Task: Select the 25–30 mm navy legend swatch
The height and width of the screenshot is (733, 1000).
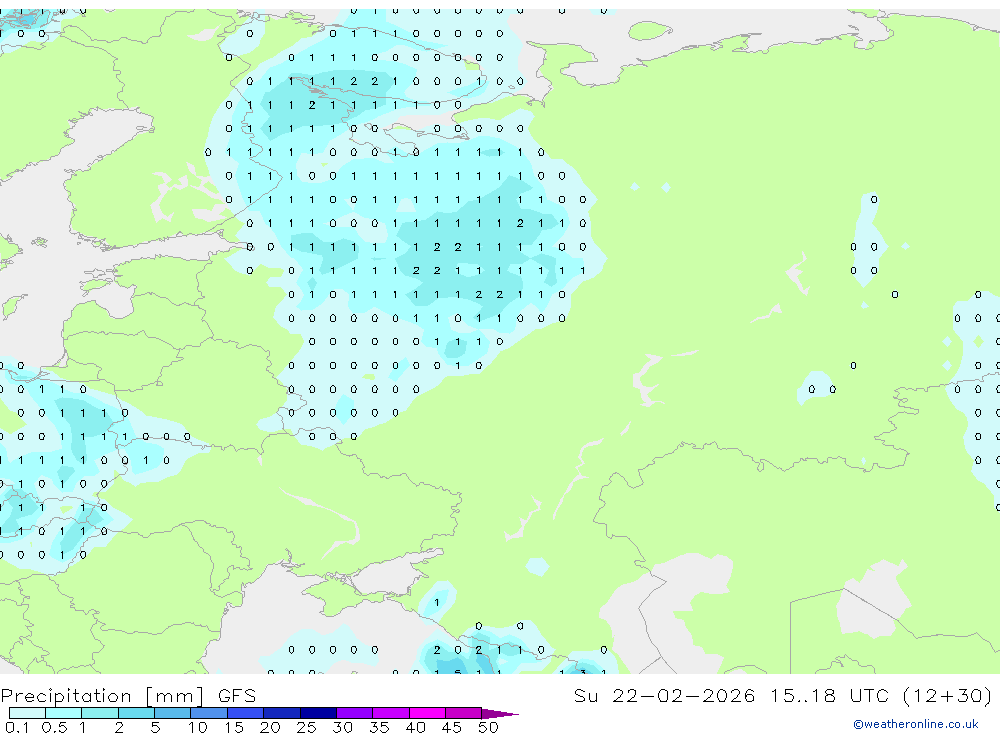Action: pyautogui.click(x=318, y=713)
